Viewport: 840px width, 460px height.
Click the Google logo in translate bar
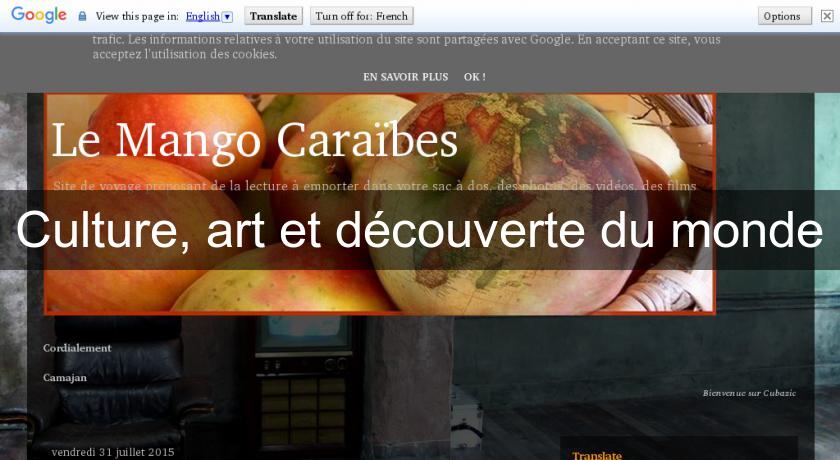(39, 15)
